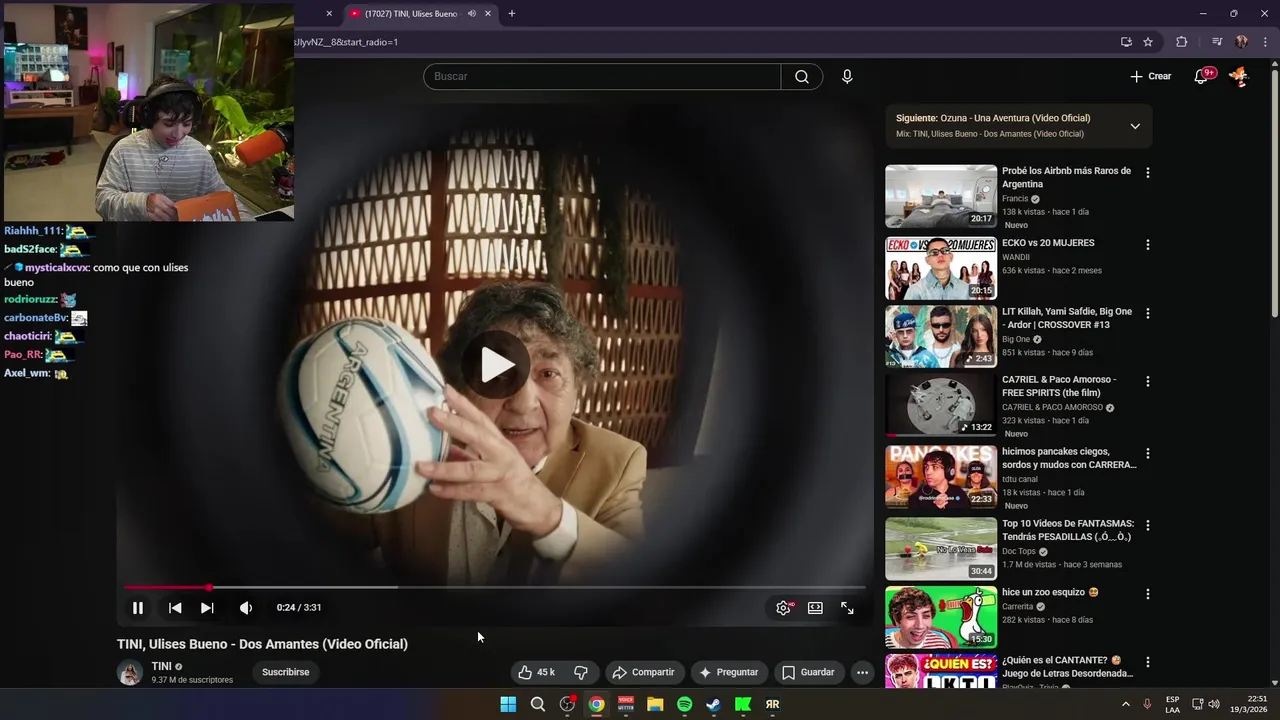Open options for CA7RIEL FREE SPIRITS video
The image size is (1280, 720).
pos(1148,381)
